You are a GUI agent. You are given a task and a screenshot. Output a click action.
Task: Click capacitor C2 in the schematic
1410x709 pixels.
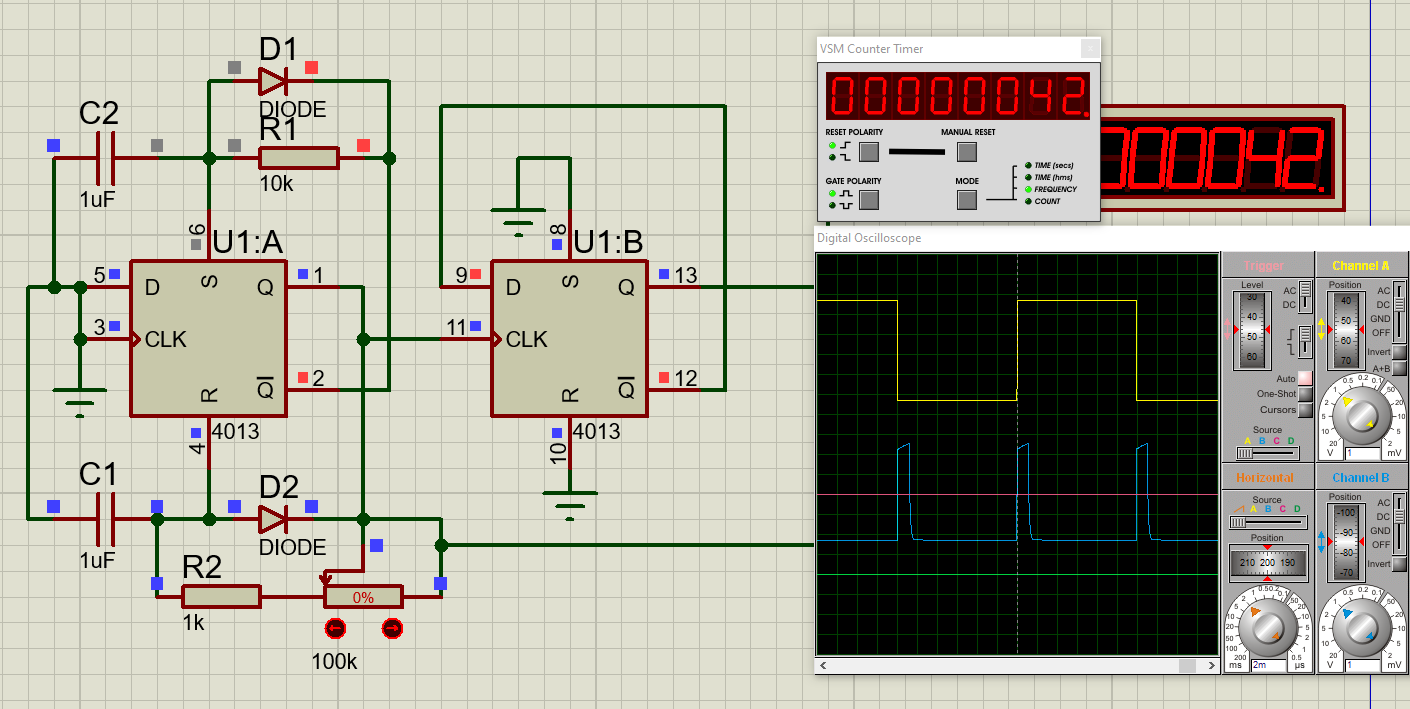pyautogui.click(x=104, y=158)
